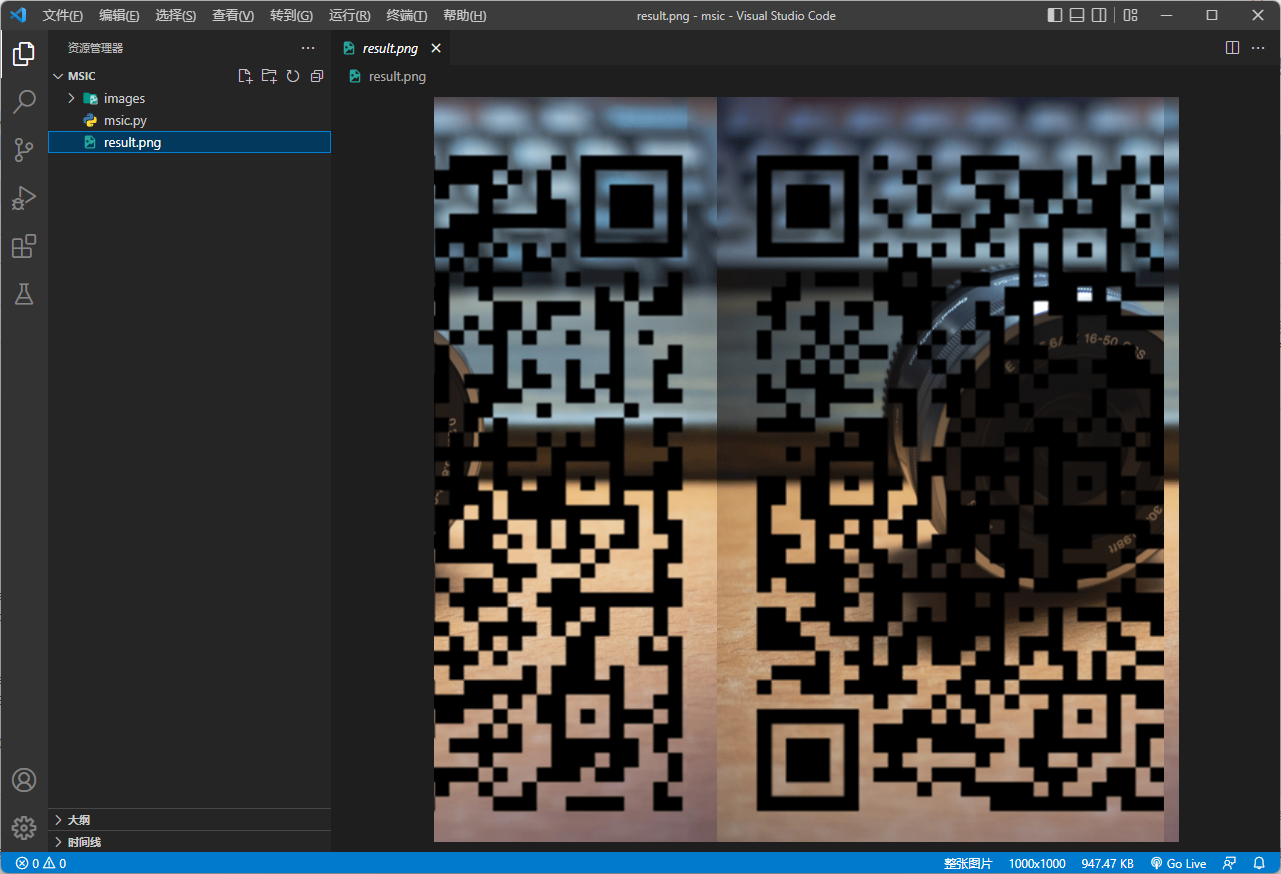The width and height of the screenshot is (1281, 874).
Task: Open the 运行(R) menu
Action: [349, 15]
